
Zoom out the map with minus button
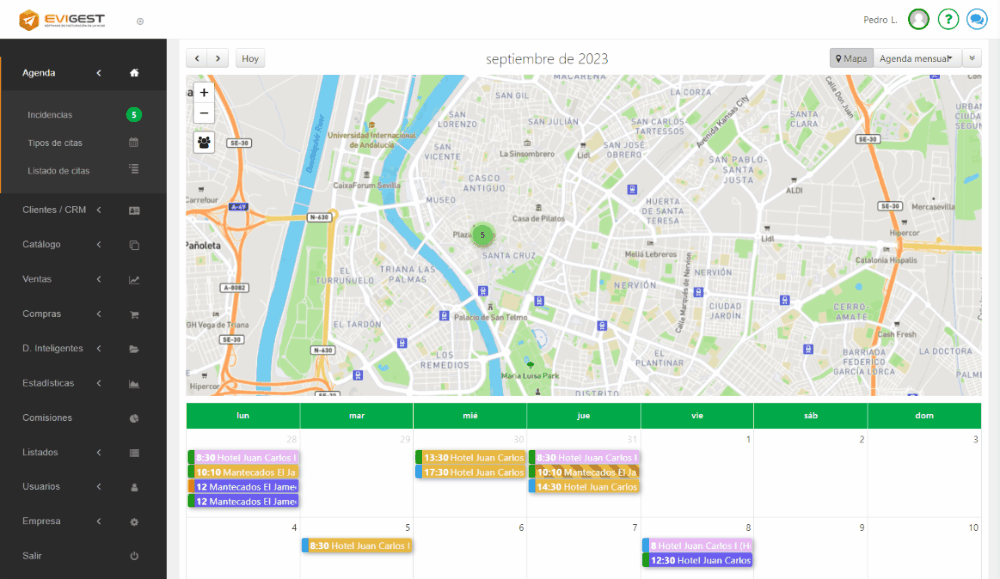coord(204,113)
